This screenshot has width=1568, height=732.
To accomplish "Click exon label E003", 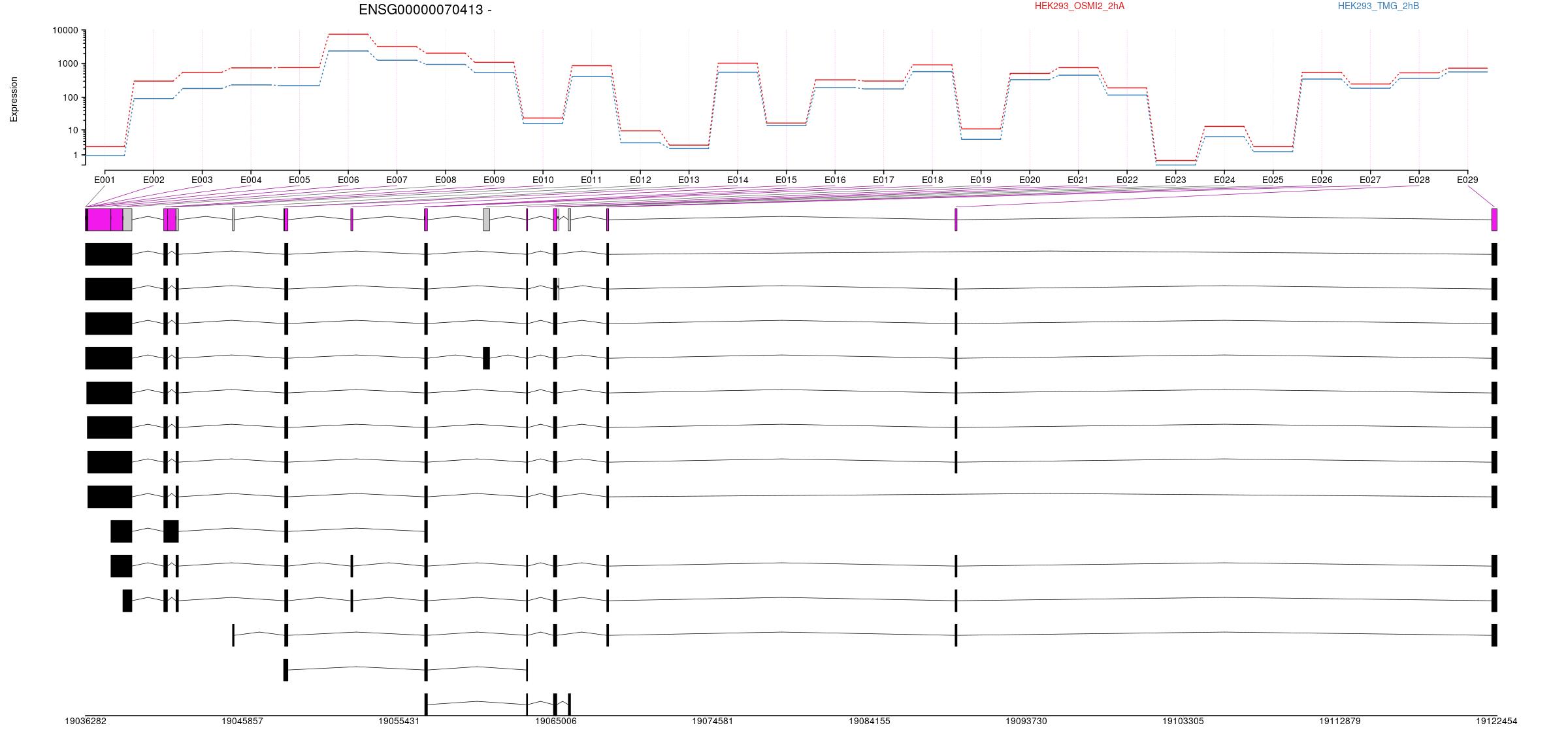I will pyautogui.click(x=202, y=180).
